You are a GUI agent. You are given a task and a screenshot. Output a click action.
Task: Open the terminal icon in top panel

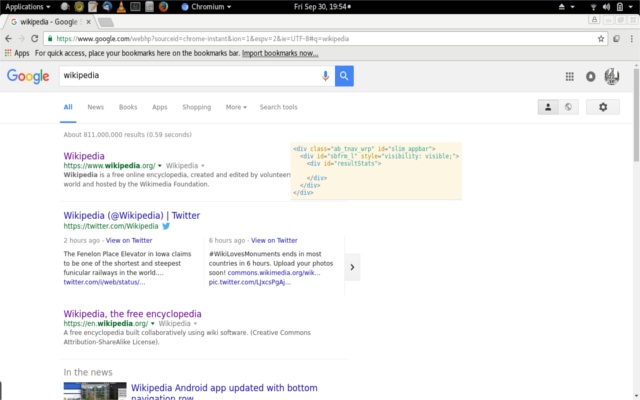(x=135, y=7)
